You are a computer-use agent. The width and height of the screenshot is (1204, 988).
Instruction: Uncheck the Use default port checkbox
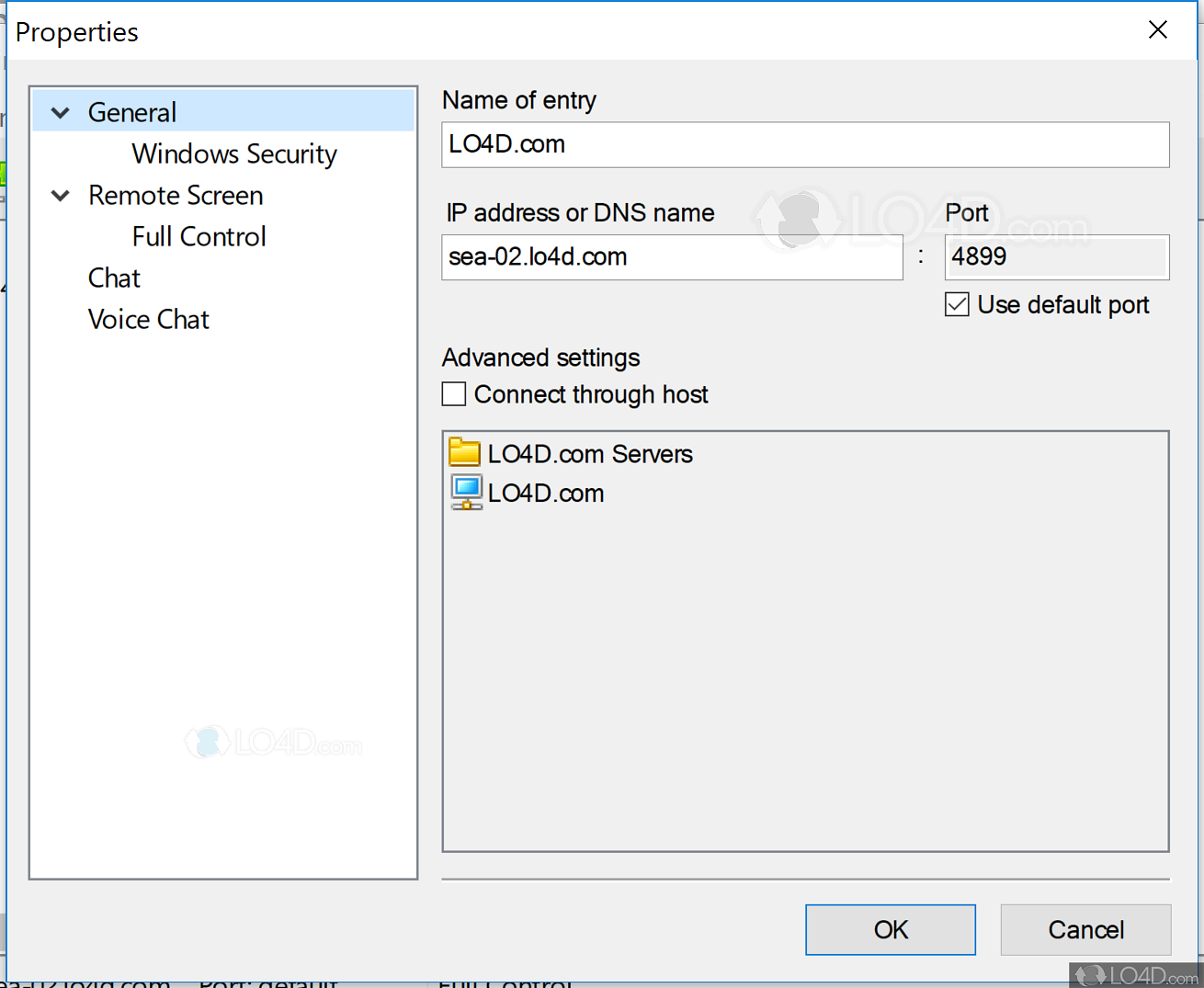pos(957,304)
